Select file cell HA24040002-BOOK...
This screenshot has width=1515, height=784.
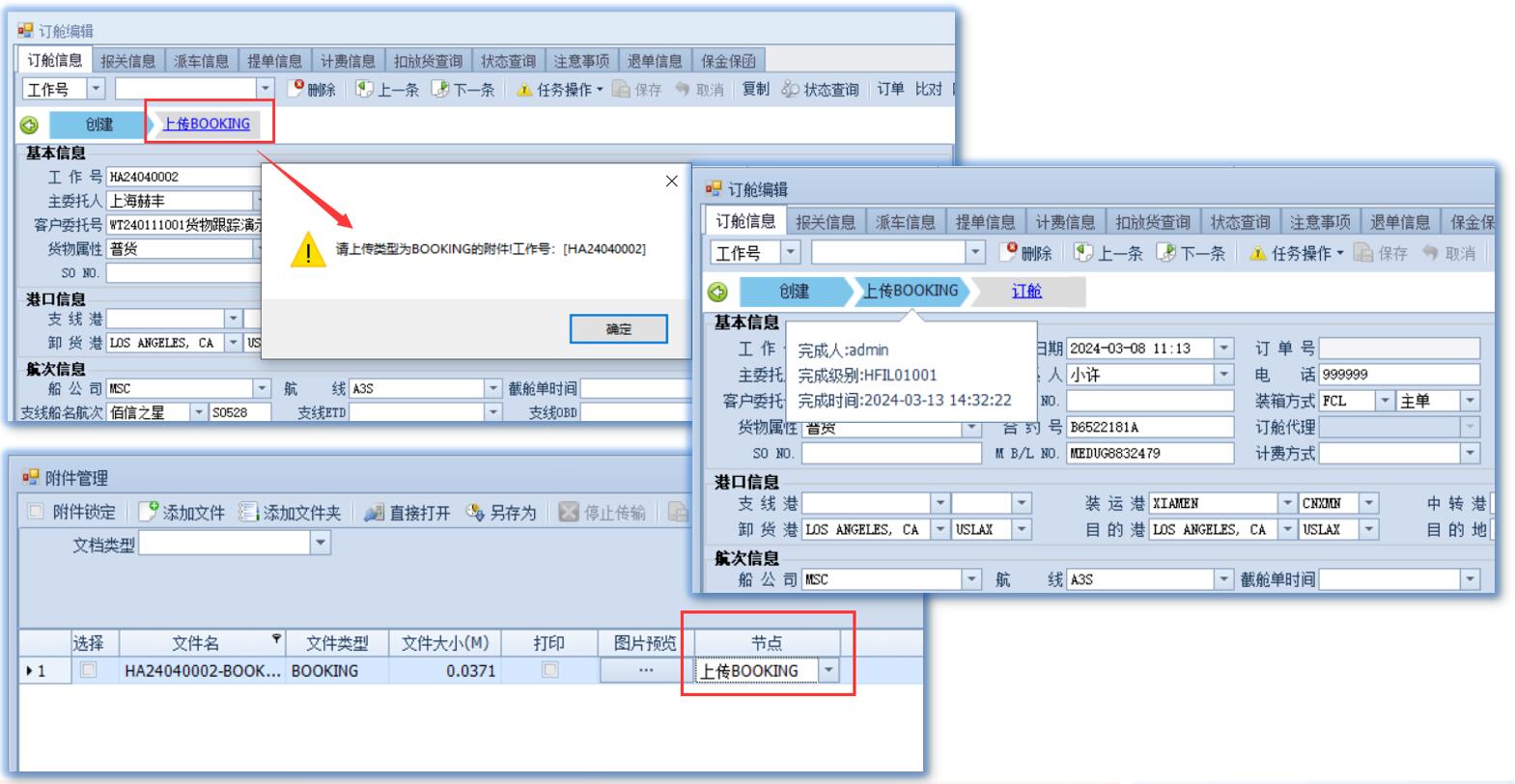tap(203, 671)
